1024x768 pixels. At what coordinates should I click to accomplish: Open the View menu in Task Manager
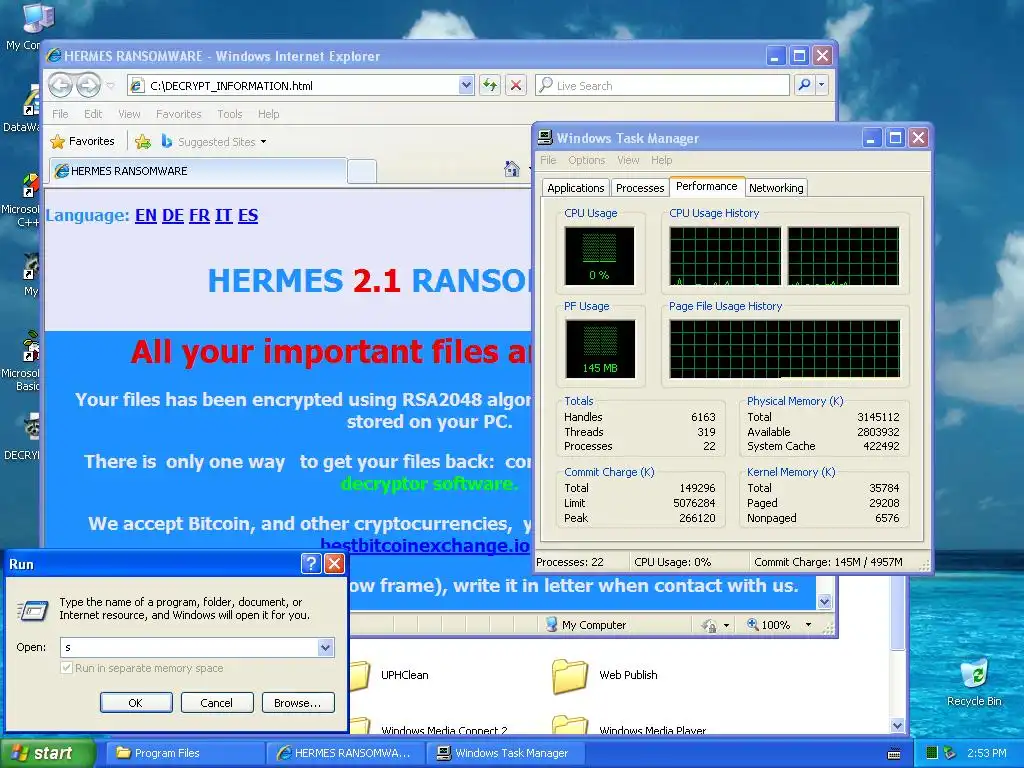(x=628, y=160)
